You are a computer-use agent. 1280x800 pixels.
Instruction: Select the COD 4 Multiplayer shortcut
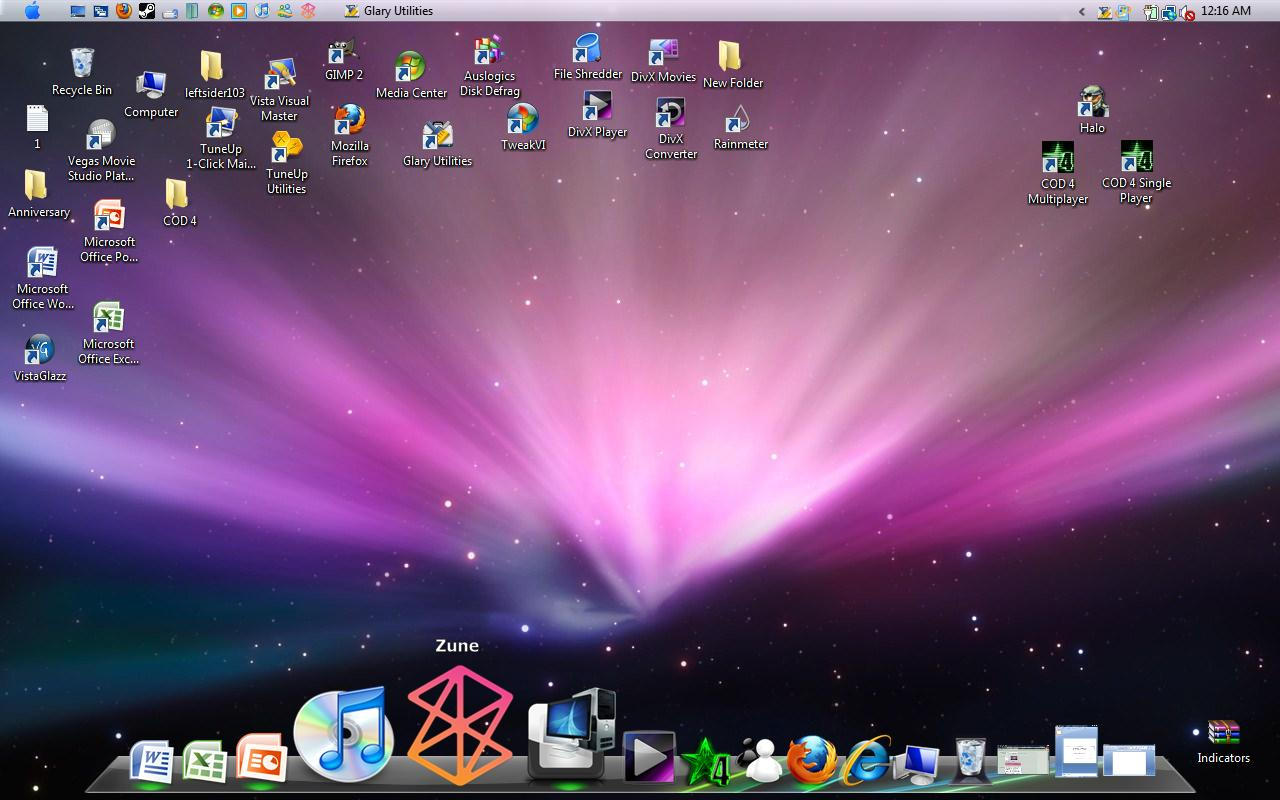click(1058, 173)
